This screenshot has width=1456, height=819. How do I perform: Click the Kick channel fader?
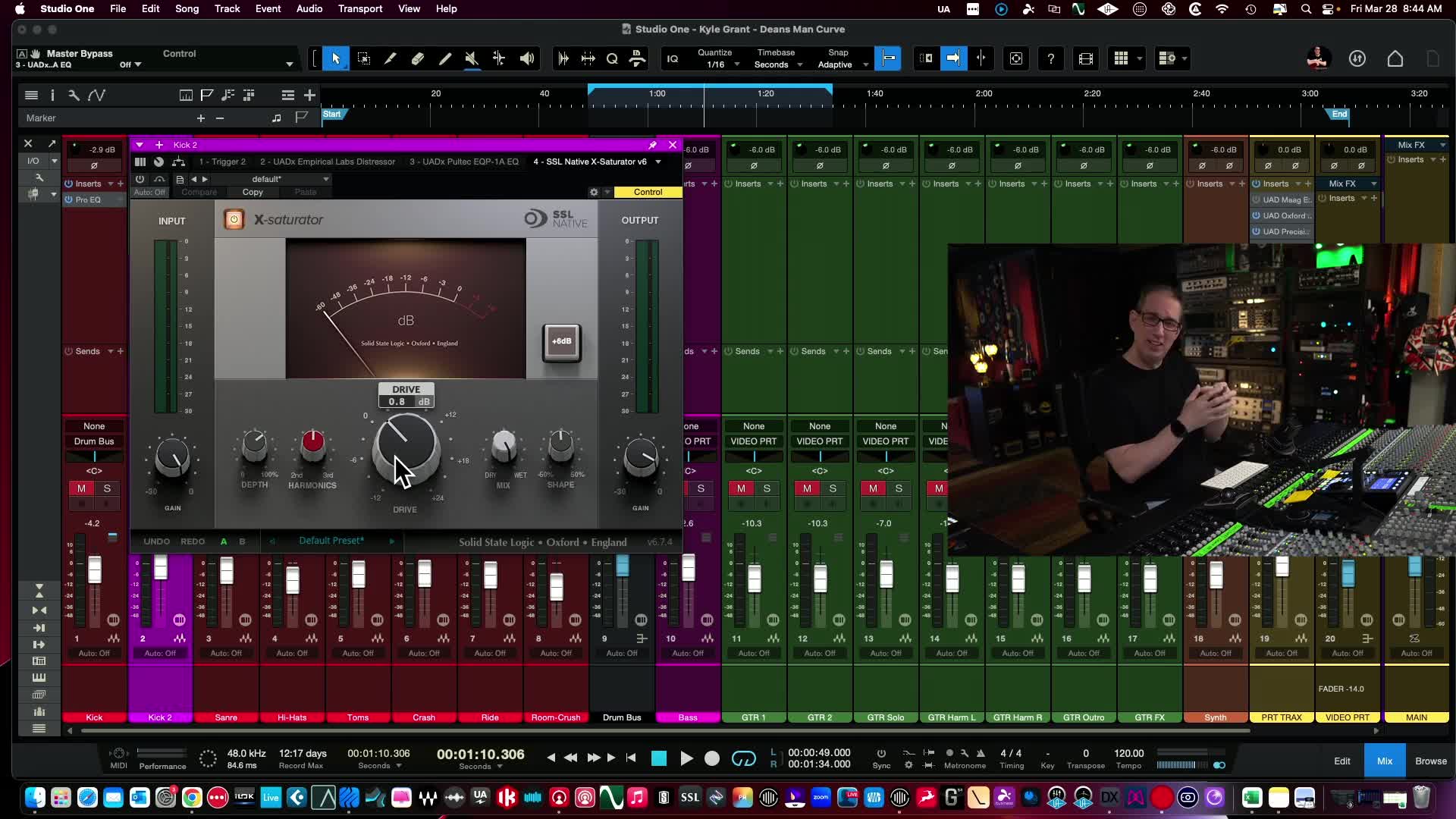(x=94, y=570)
